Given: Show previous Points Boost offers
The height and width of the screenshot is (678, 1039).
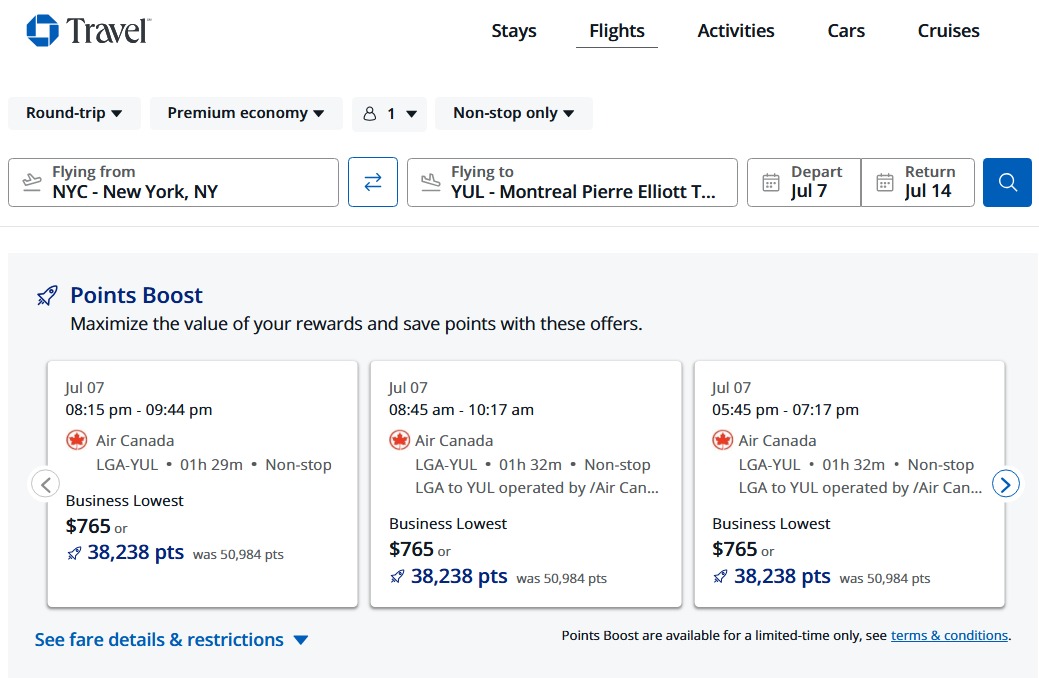Looking at the screenshot, I should click(x=46, y=484).
